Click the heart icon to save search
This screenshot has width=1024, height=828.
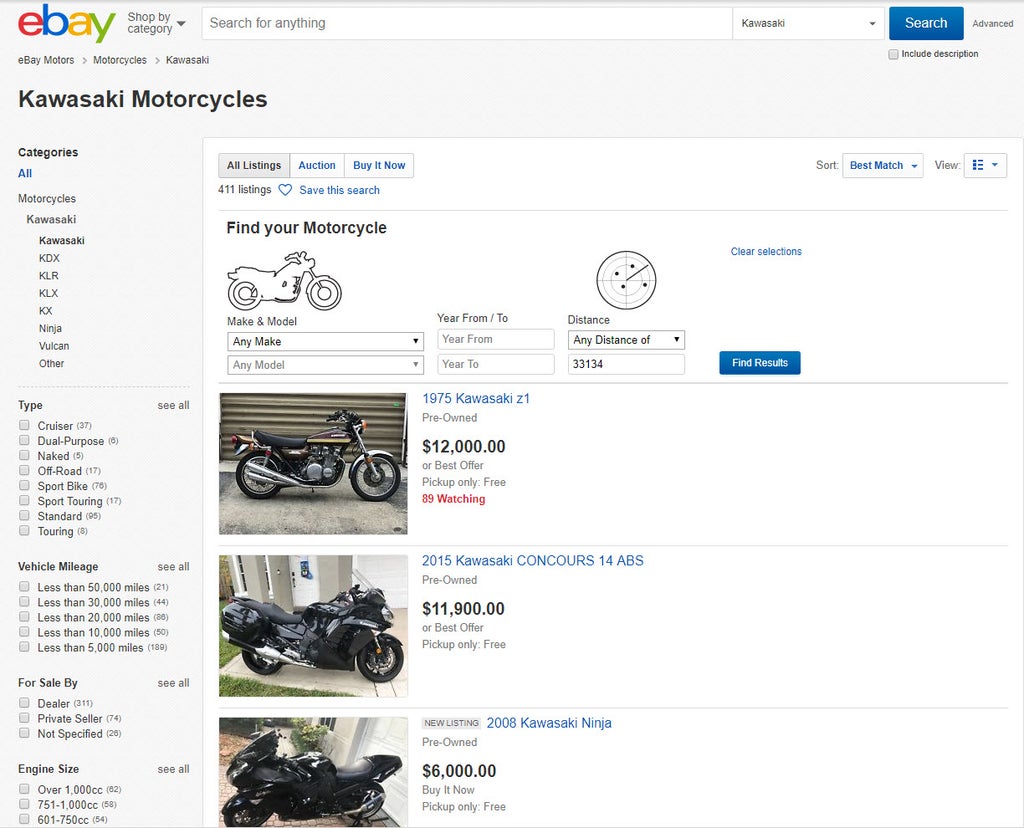285,190
